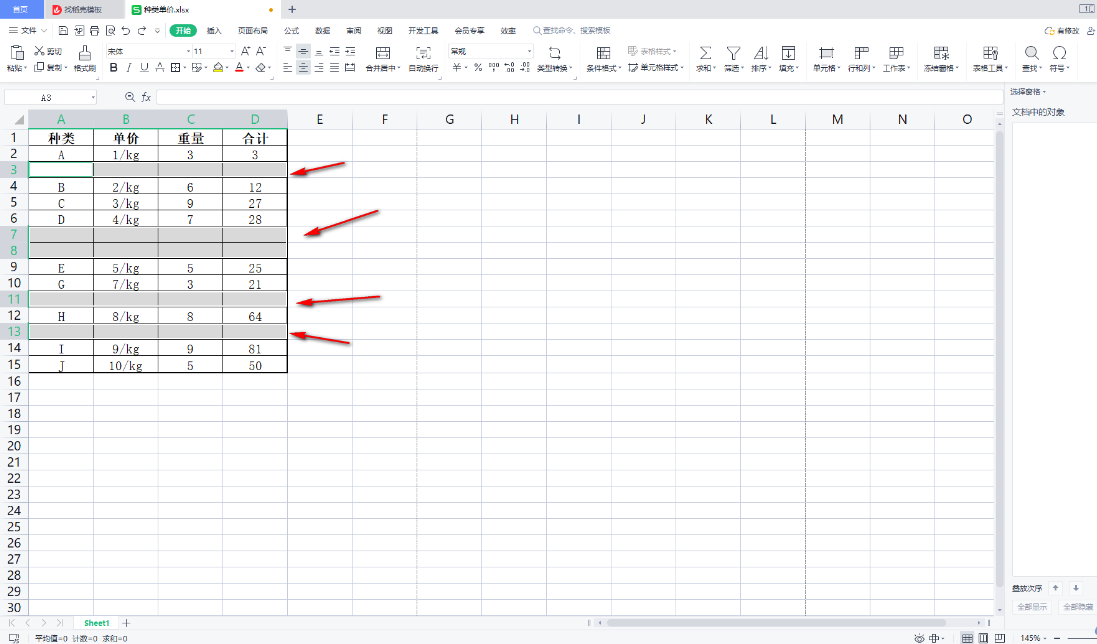Click the search commands (查找命令) box
Image resolution: width=1097 pixels, height=644 pixels.
point(572,31)
